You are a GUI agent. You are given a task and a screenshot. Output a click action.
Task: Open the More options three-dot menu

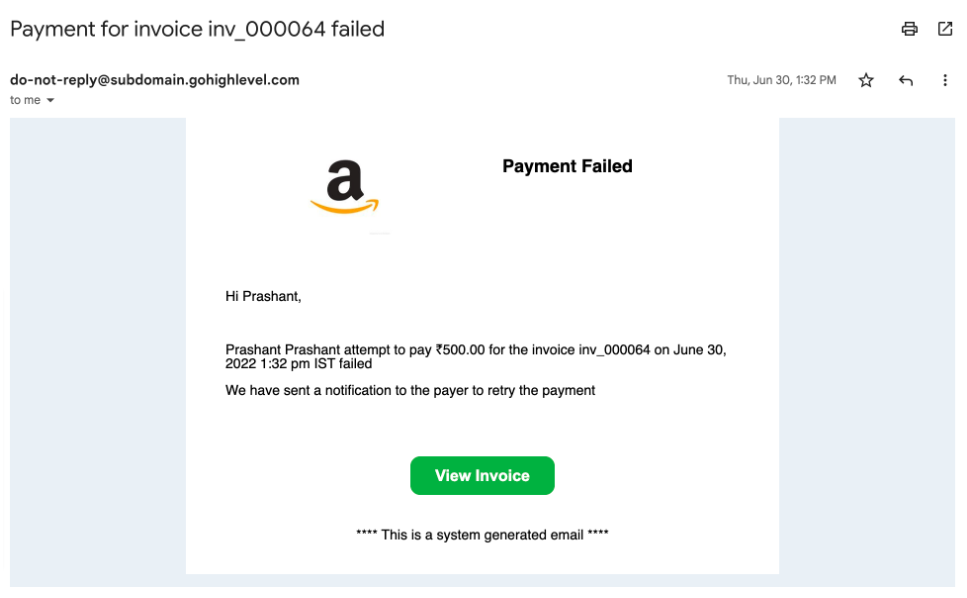click(945, 80)
